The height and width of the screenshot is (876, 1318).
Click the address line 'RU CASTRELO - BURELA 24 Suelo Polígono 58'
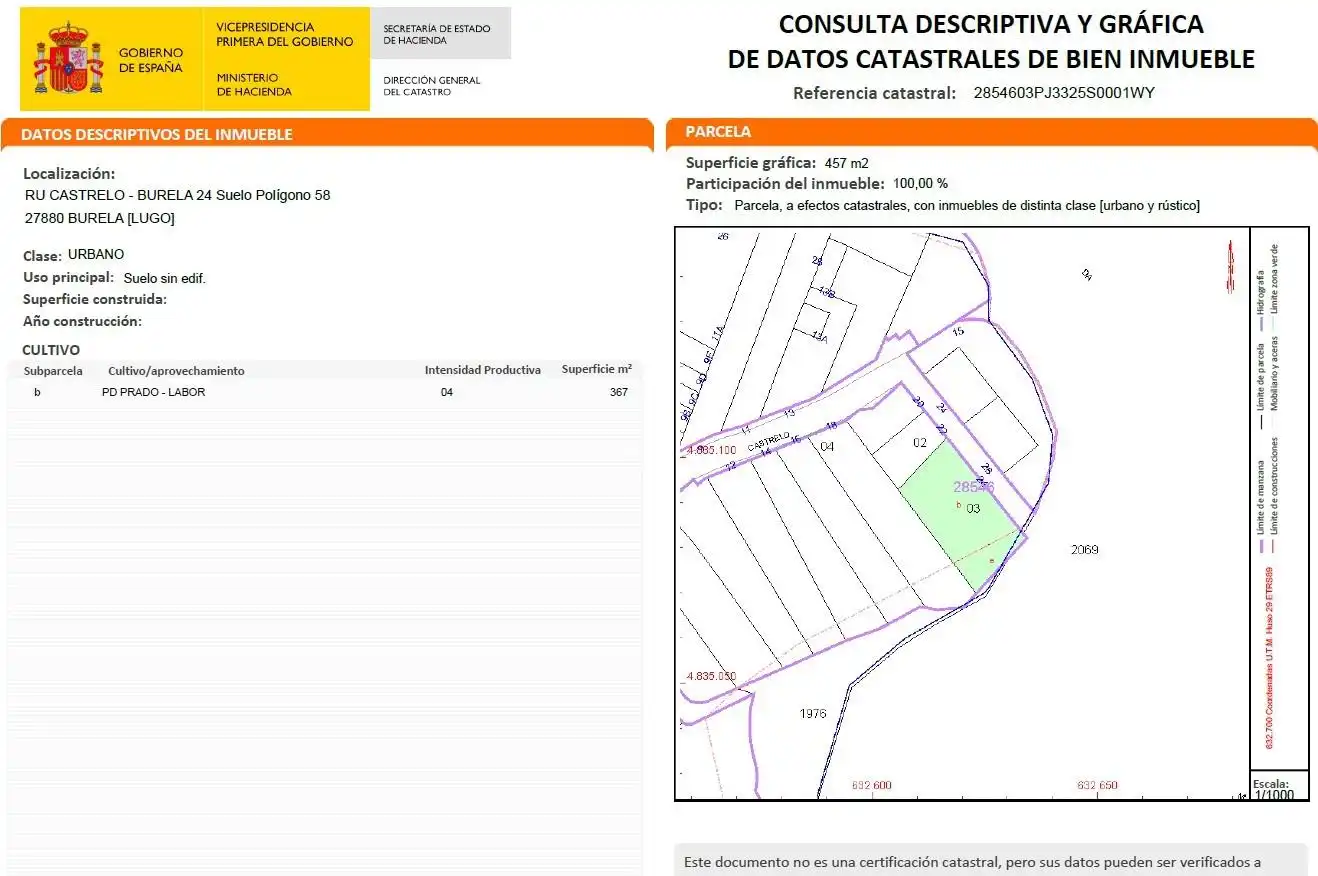coord(177,195)
